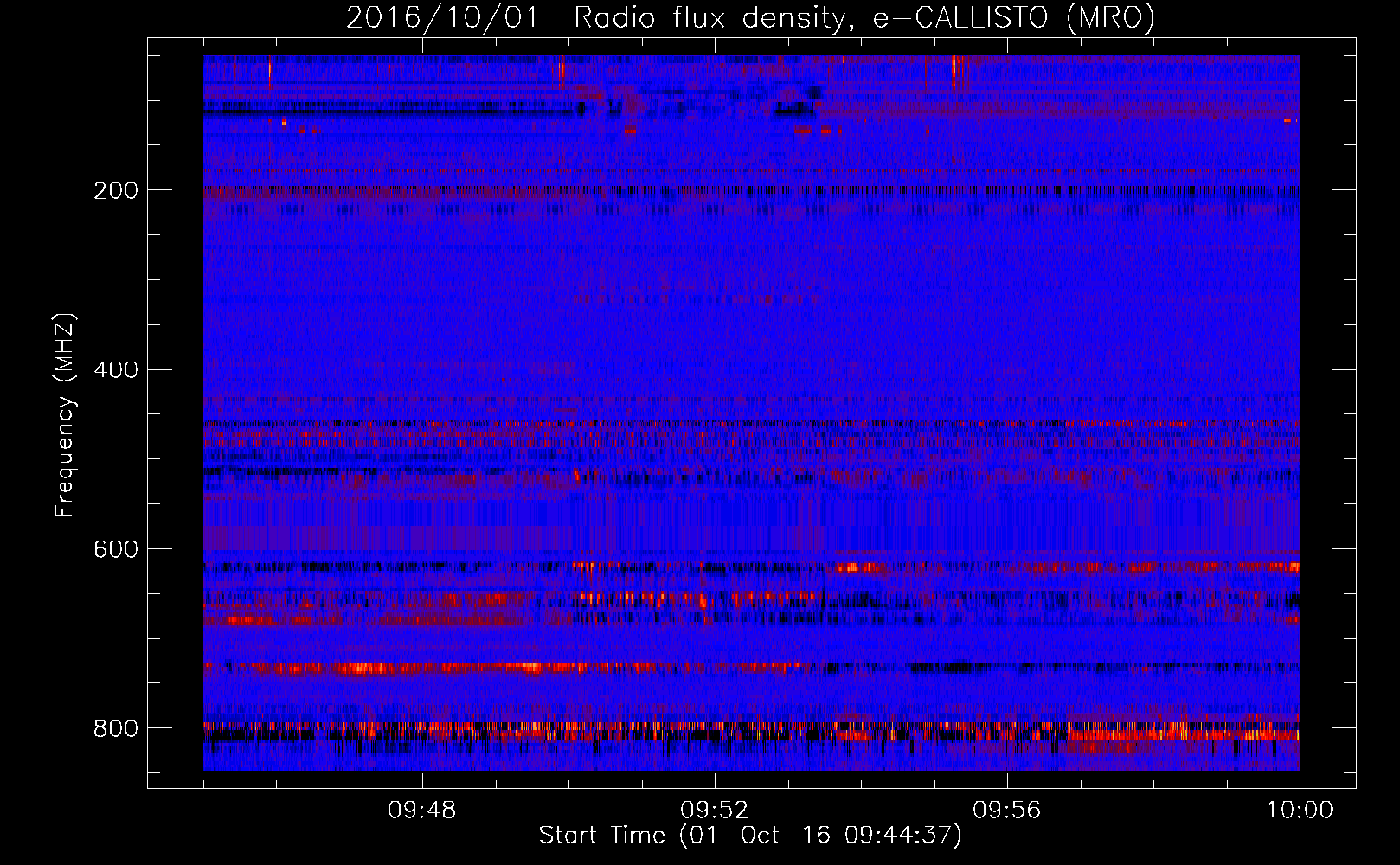The height and width of the screenshot is (865, 1400).
Task: Click the 'Frequency (MHZ)' axis label
Action: [x=65, y=414]
